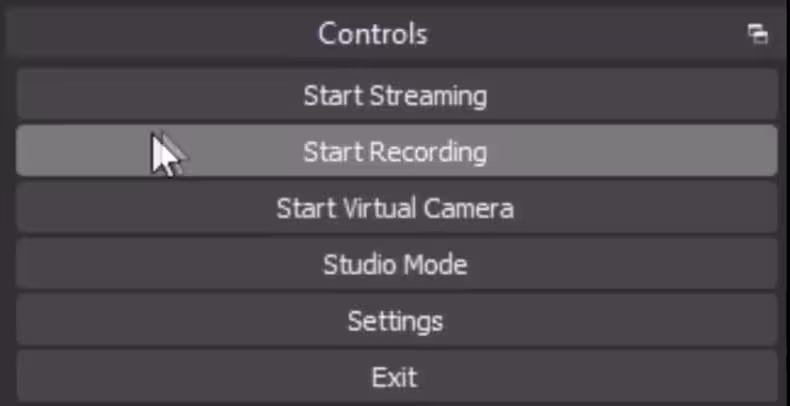
Task: Quit OBS using Exit
Action: pyautogui.click(x=396, y=377)
